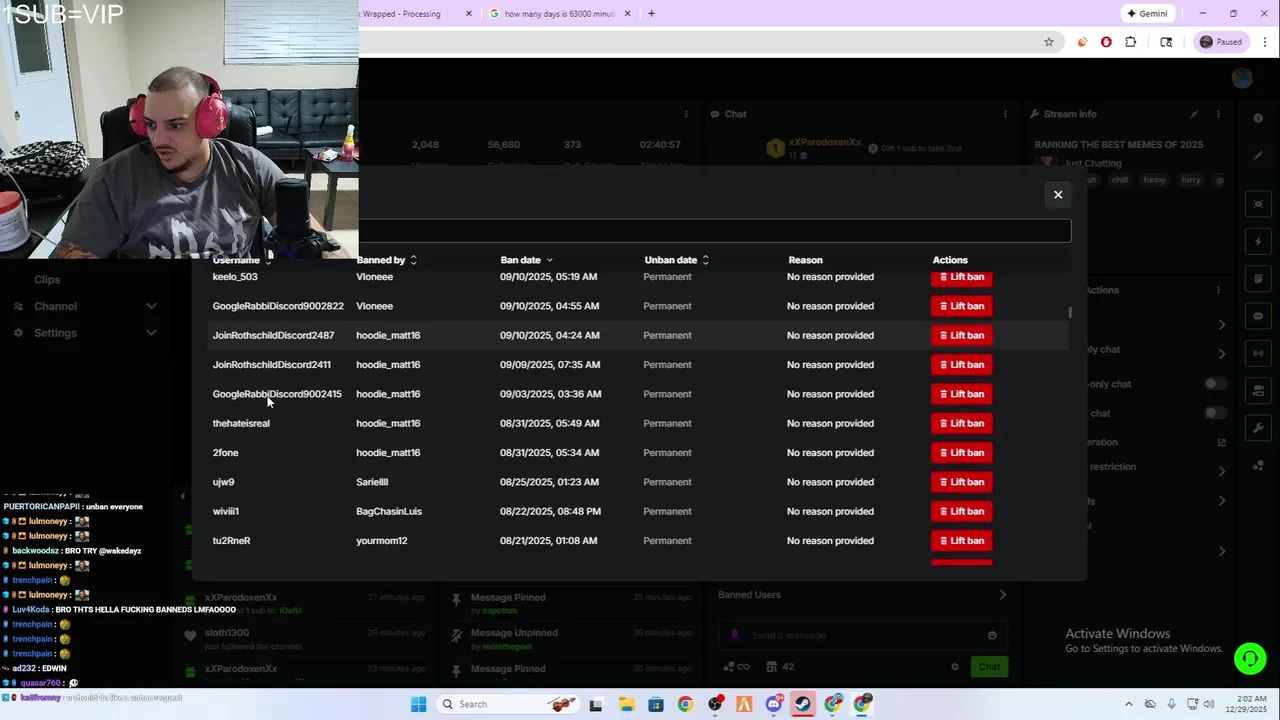1280x720 pixels.
Task: Lift ban for GoogleRabbiDiscord9002822
Action: [x=961, y=306]
